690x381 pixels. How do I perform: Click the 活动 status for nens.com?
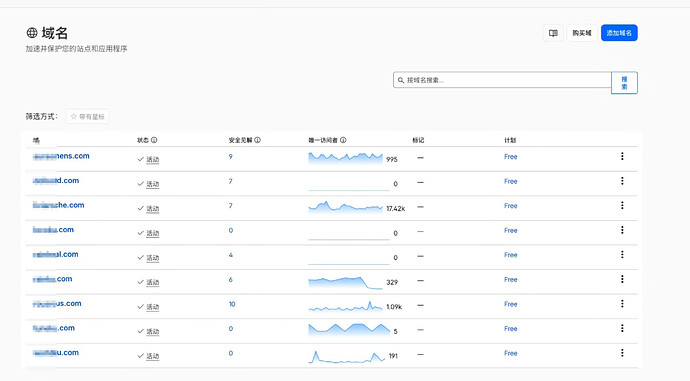tap(152, 160)
